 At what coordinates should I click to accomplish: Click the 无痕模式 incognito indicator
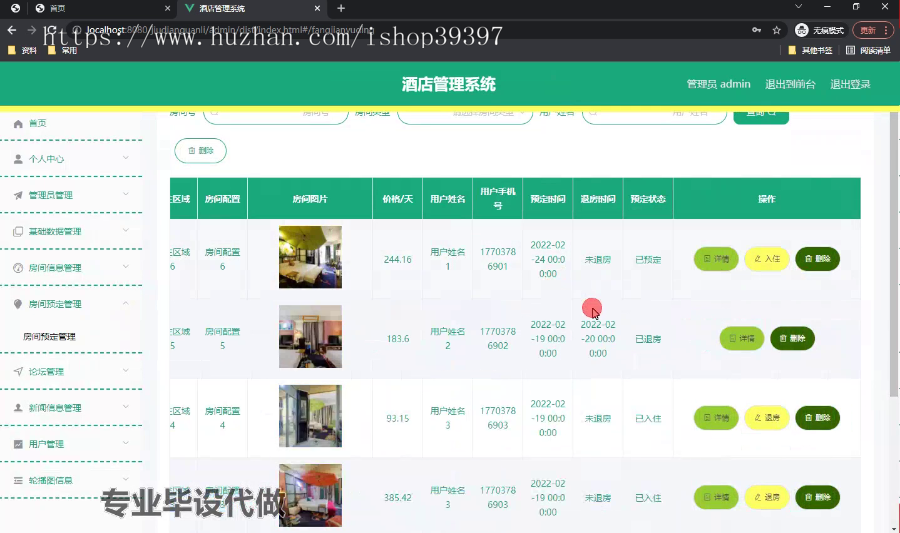pos(819,30)
